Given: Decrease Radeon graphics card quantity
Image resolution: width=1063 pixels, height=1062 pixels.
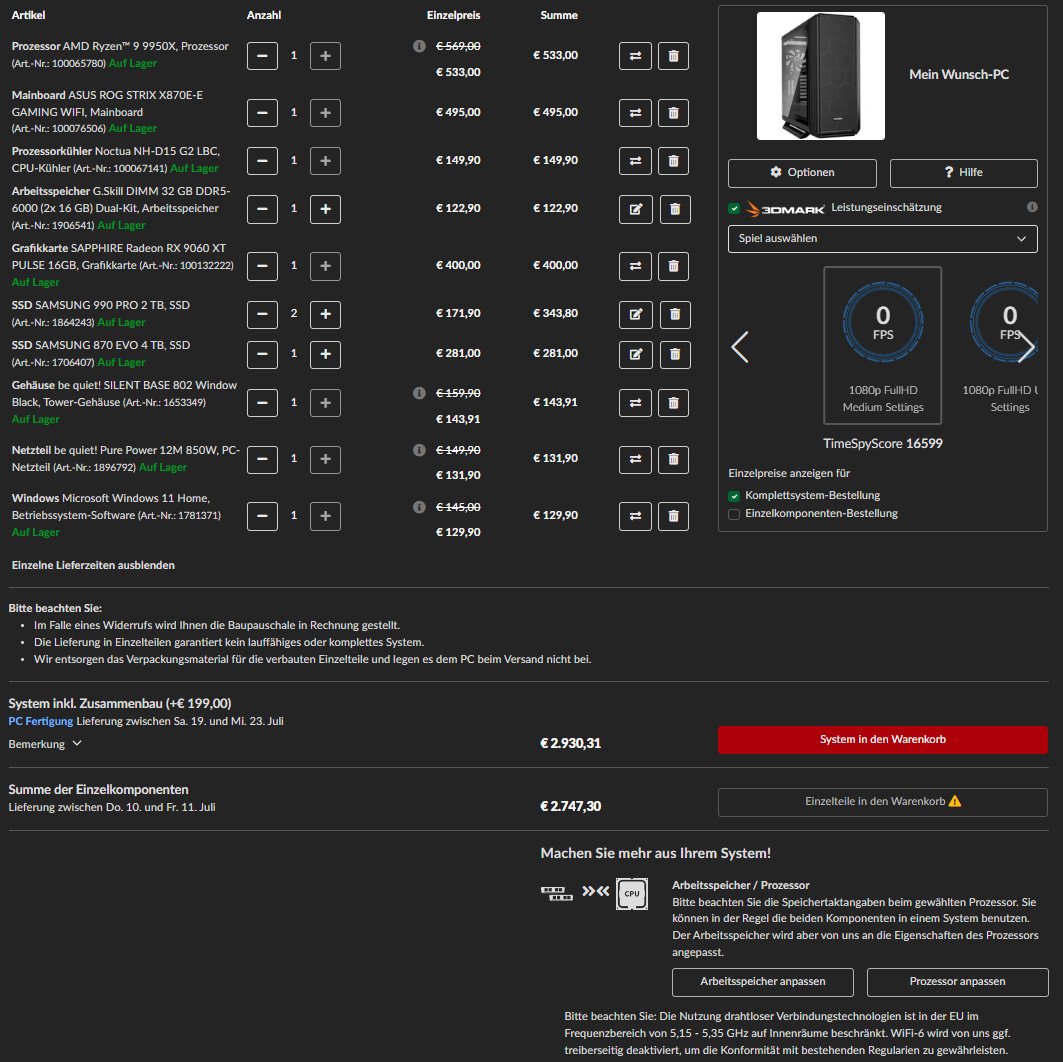Looking at the screenshot, I should coord(262,266).
